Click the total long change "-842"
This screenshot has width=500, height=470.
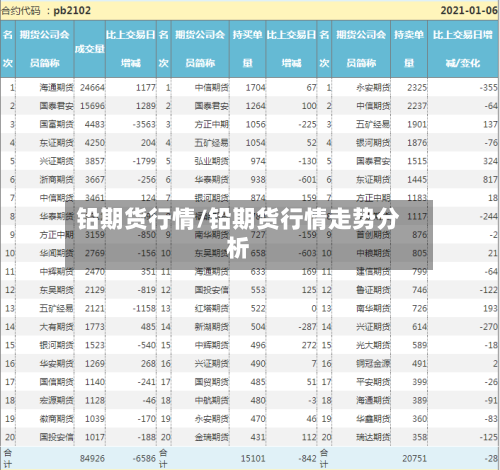pyautogui.click(x=307, y=459)
